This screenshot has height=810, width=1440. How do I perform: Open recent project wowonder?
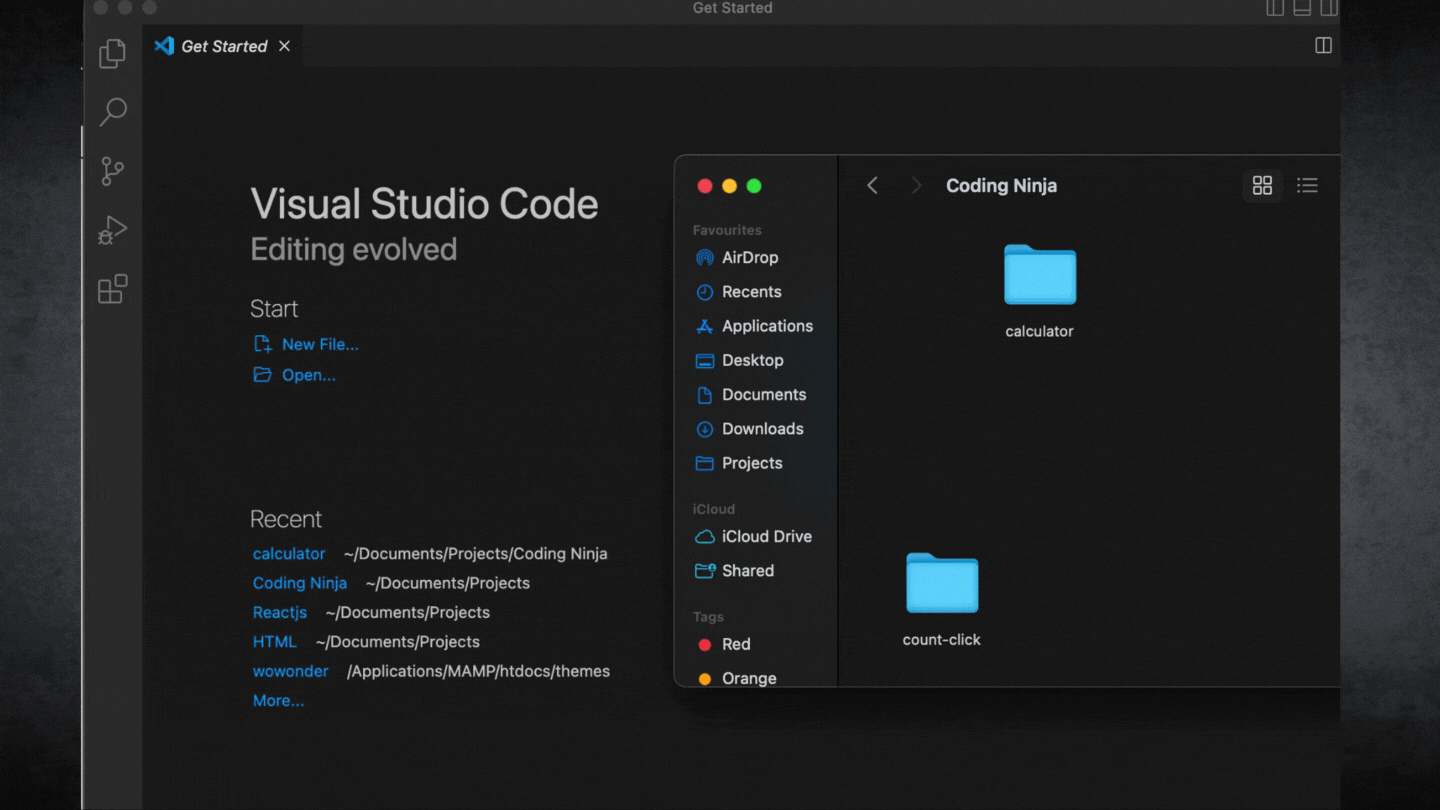(x=290, y=671)
